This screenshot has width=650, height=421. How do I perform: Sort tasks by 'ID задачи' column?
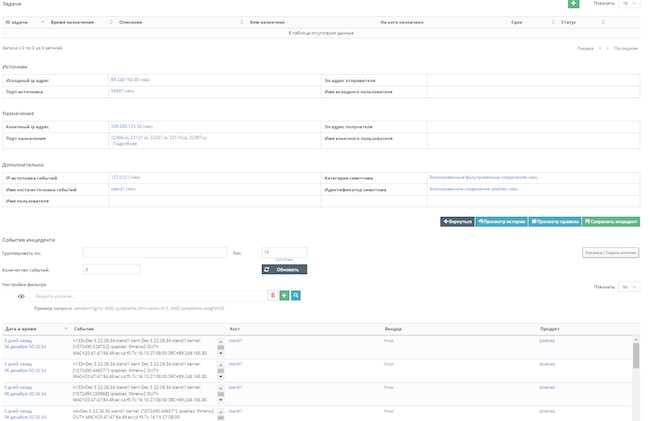click(x=24, y=22)
